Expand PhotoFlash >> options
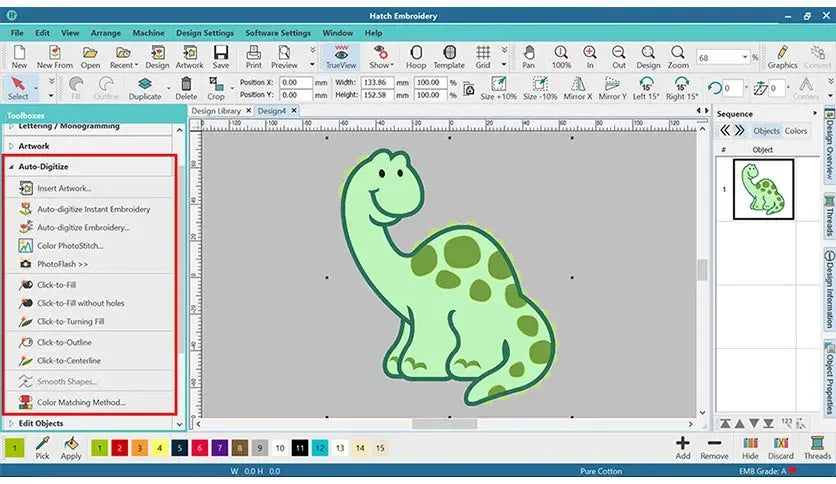The image size is (836, 484). [x=62, y=264]
